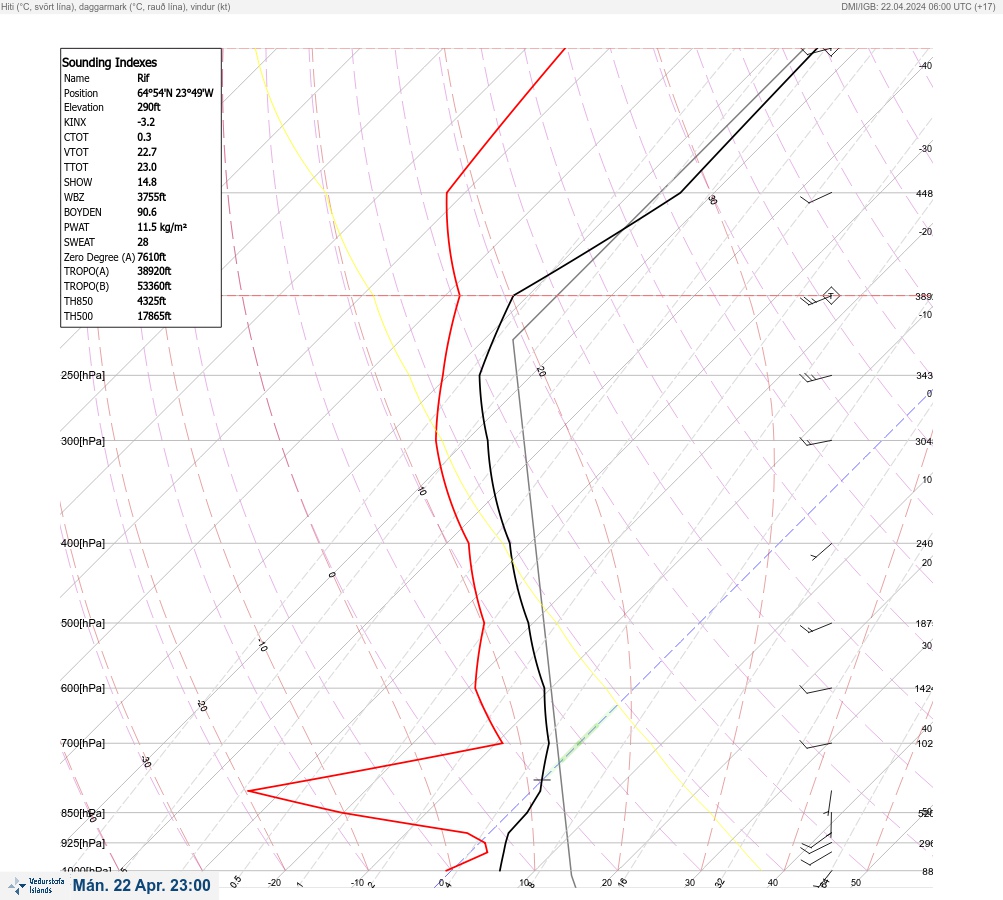1003x900 pixels.
Task: Click the Vedurstofa Islands logo
Action: tap(36, 886)
